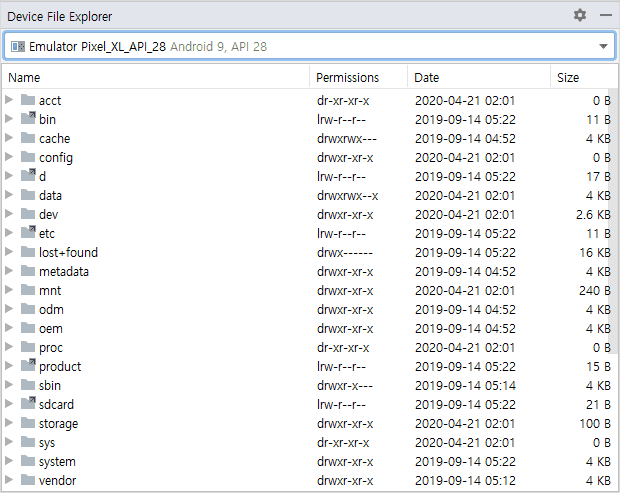620x493 pixels.
Task: Expand the odm folder
Action: click(9, 309)
